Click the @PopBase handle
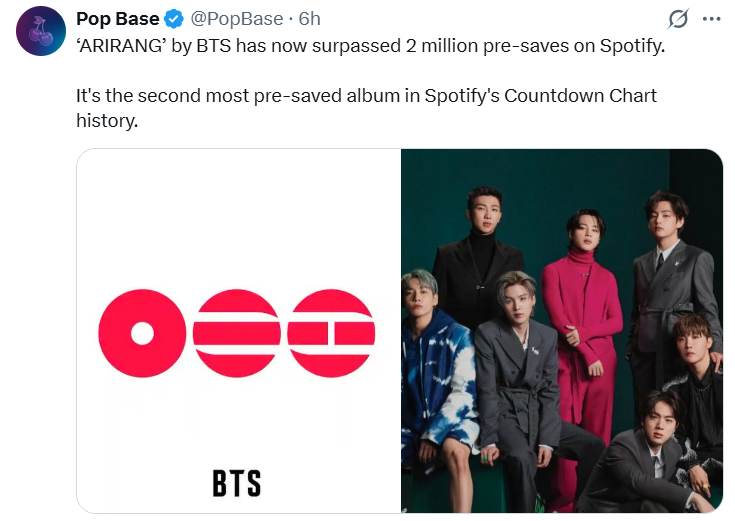 (x=237, y=19)
